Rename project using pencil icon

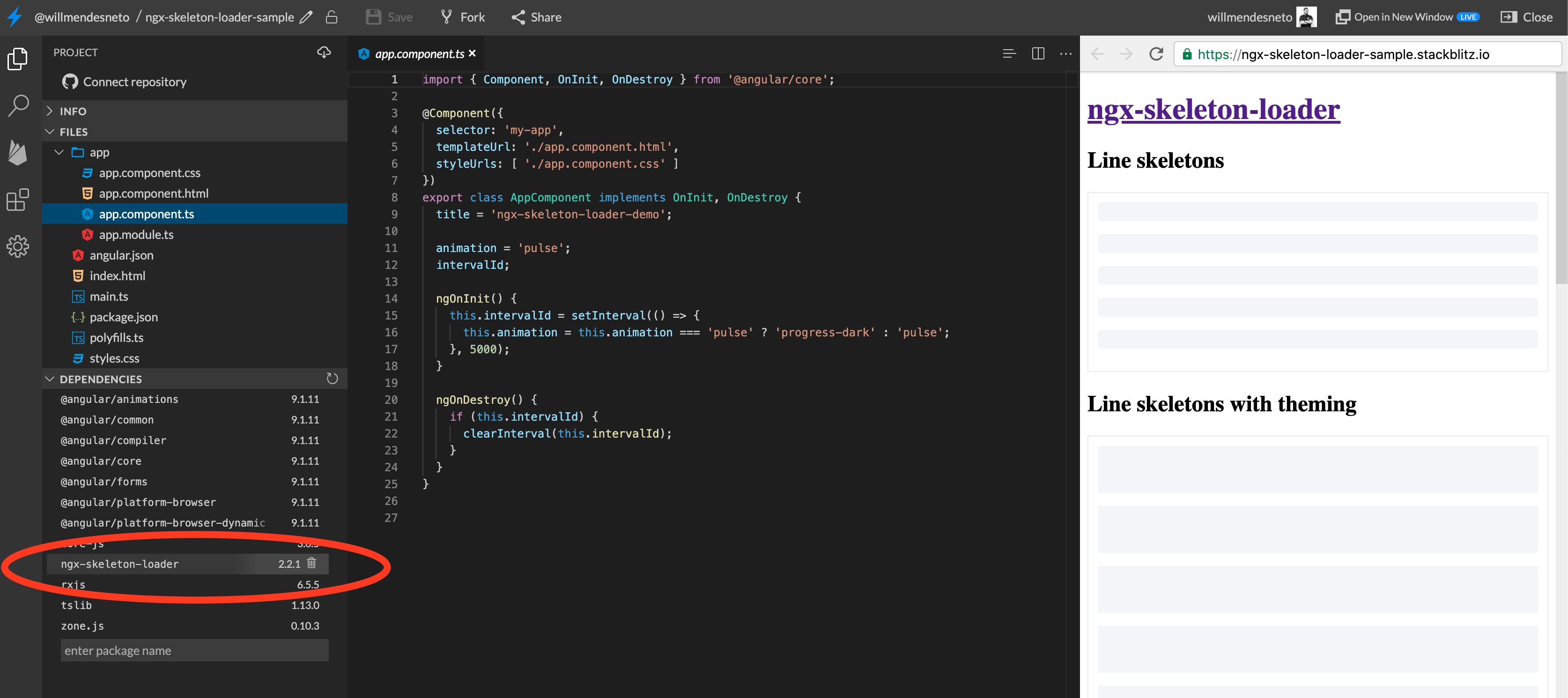click(x=306, y=17)
